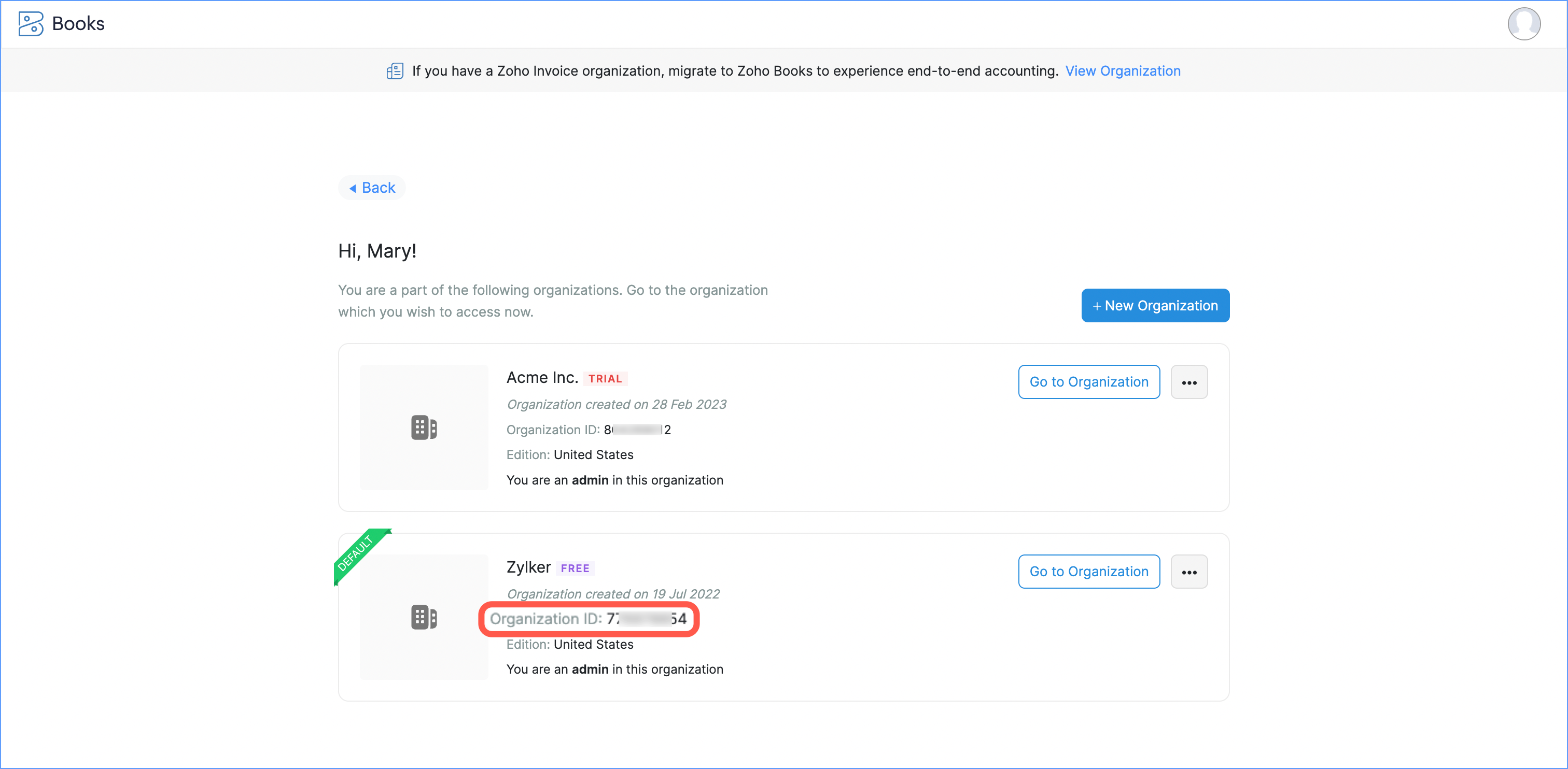The width and height of the screenshot is (1568, 769).
Task: Go to the Zylker organization
Action: [1088, 572]
